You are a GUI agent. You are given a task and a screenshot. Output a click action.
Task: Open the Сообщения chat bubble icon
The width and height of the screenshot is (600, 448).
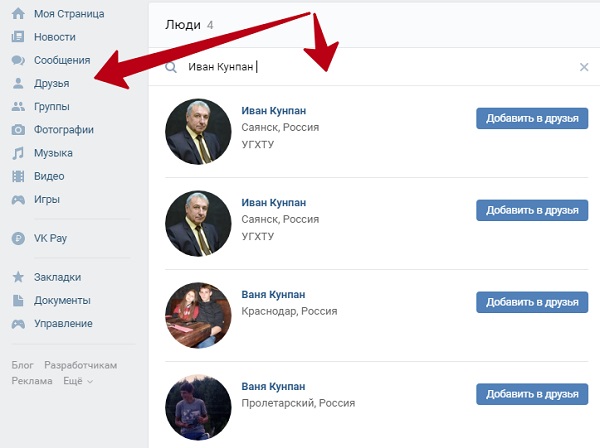[18, 60]
